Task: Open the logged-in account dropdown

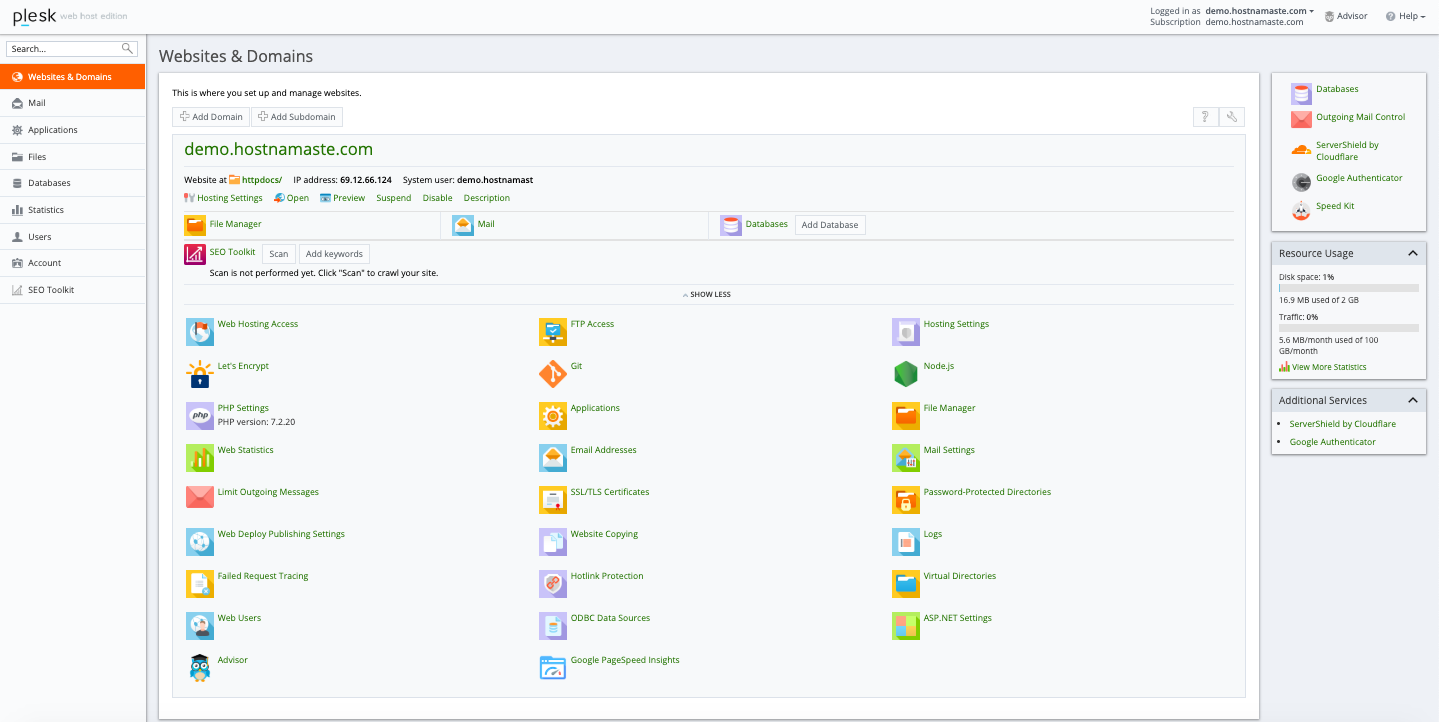Action: [1260, 11]
